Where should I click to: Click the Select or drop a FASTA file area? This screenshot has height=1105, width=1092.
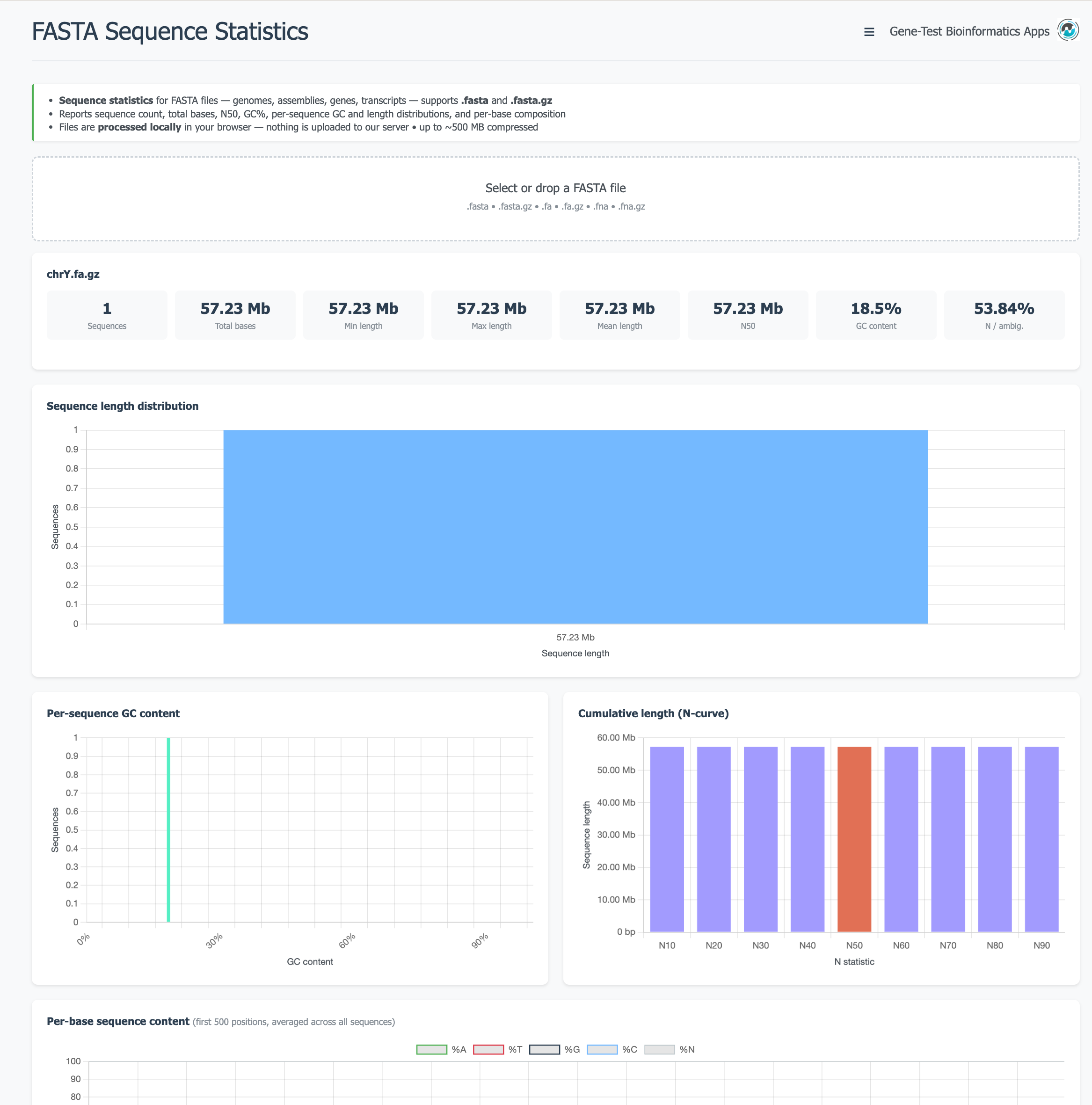[x=555, y=197]
